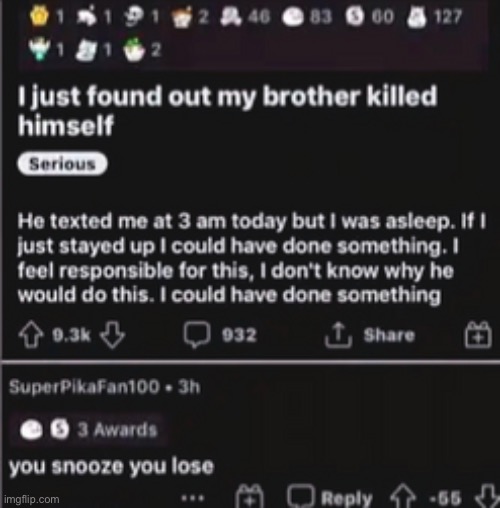
Task: Click the award icon showing 83
Action: coord(293,17)
